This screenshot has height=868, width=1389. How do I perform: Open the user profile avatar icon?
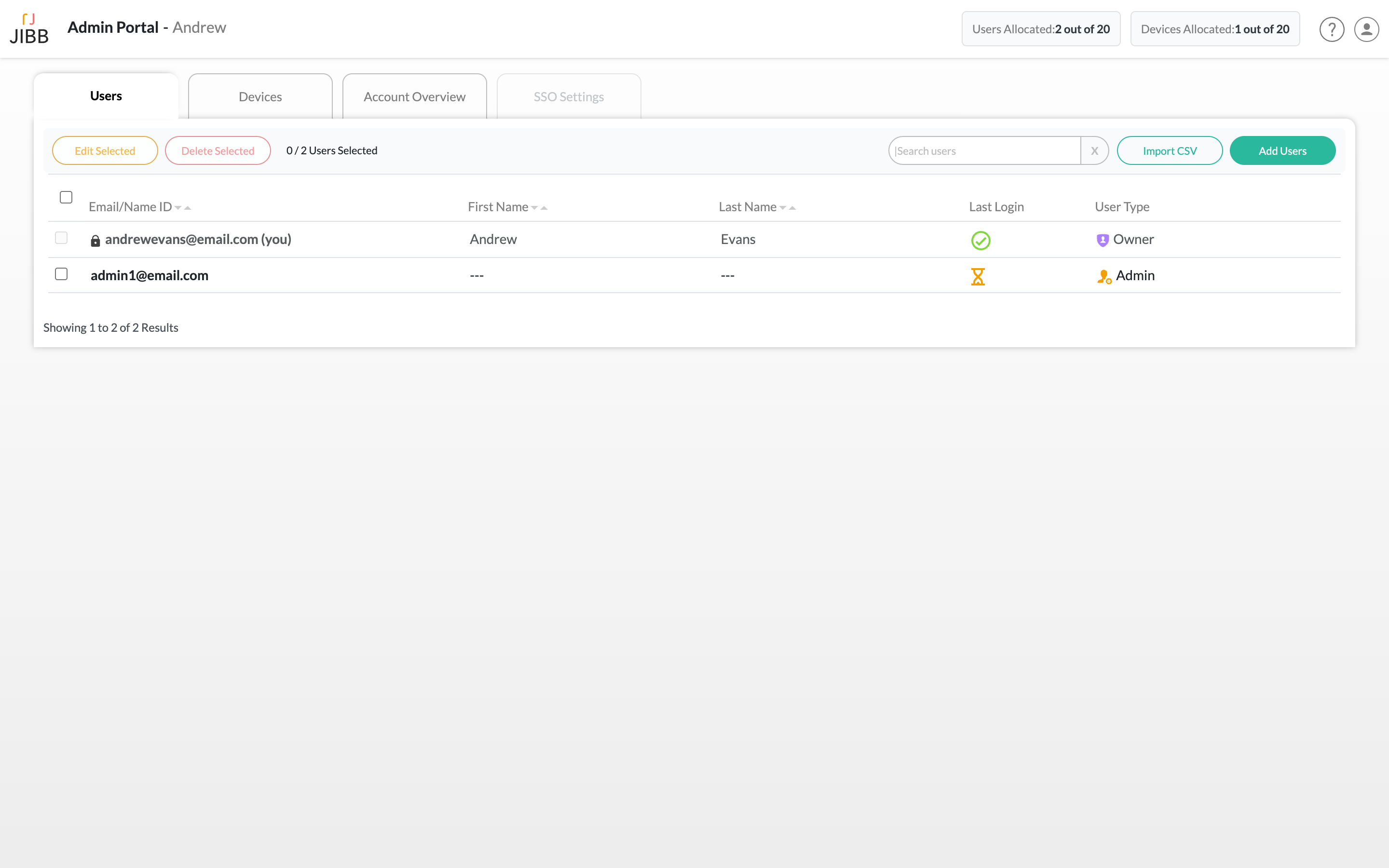pos(1367,29)
